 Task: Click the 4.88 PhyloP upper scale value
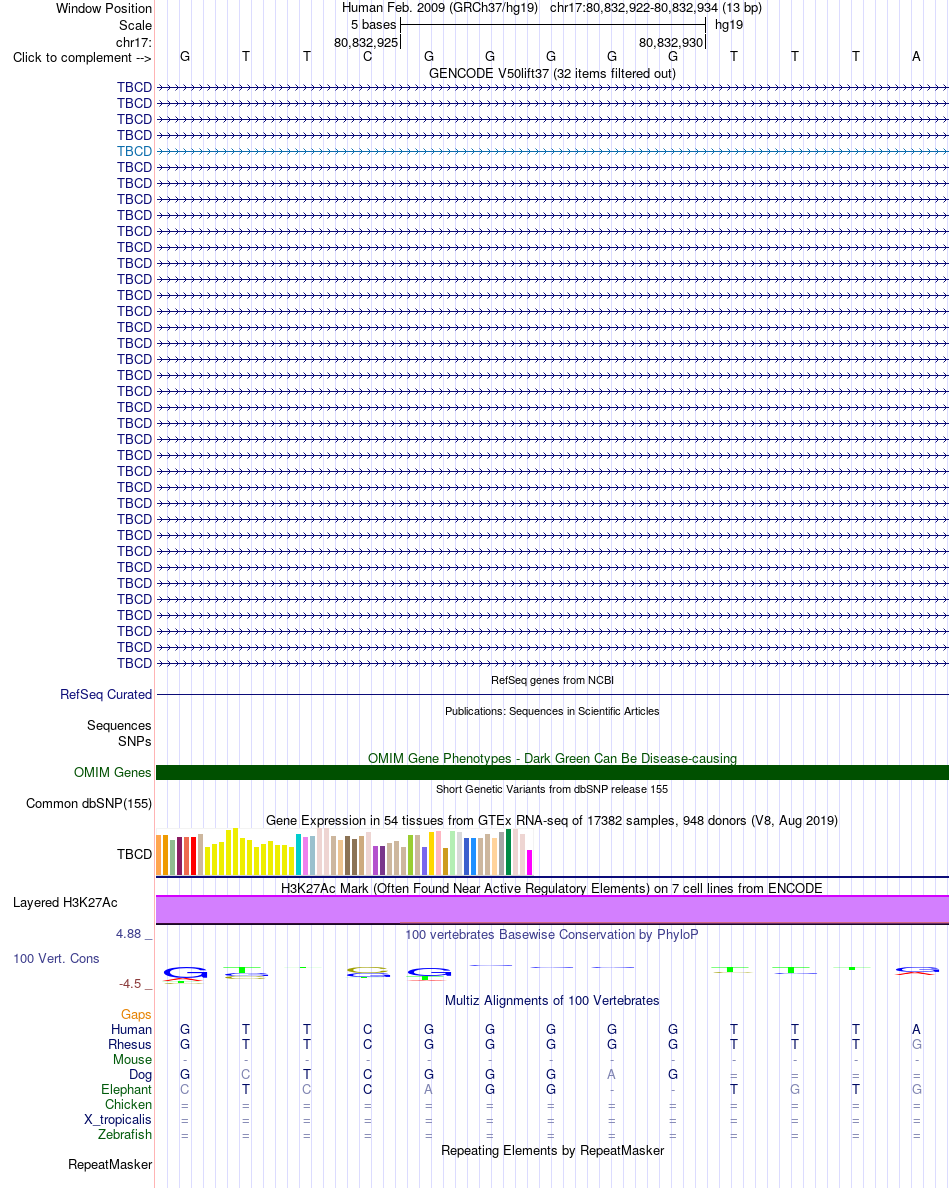click(129, 934)
